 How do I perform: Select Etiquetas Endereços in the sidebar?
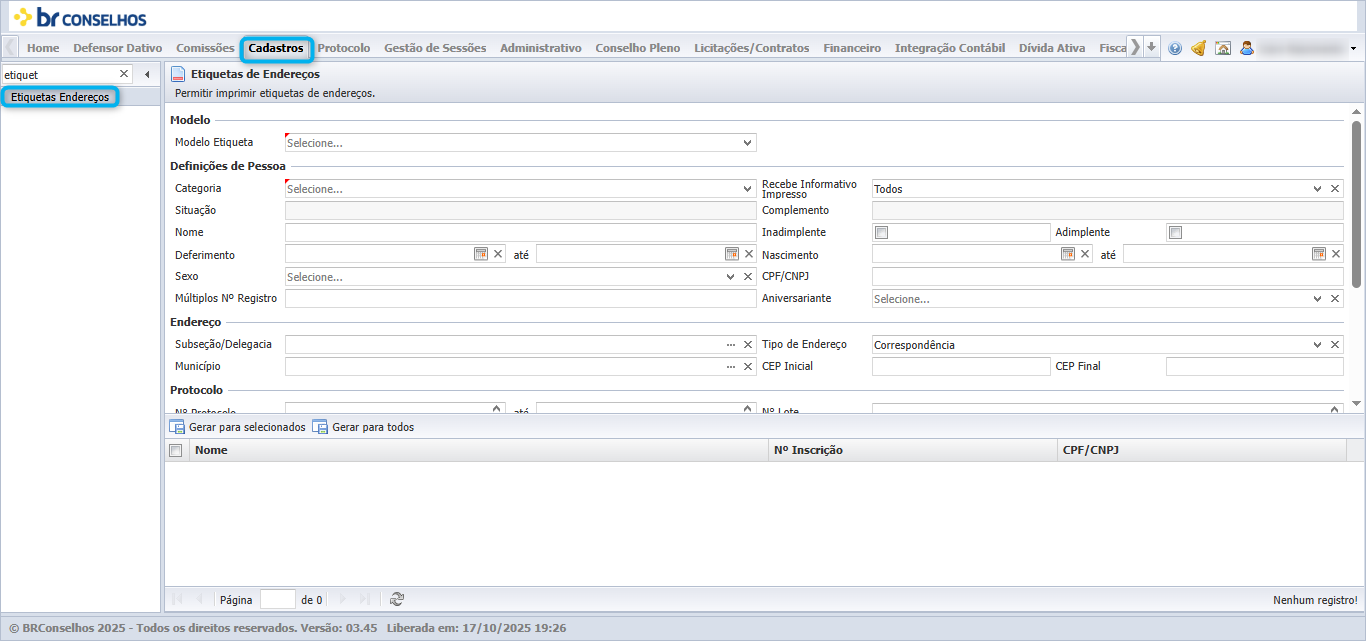(x=60, y=97)
